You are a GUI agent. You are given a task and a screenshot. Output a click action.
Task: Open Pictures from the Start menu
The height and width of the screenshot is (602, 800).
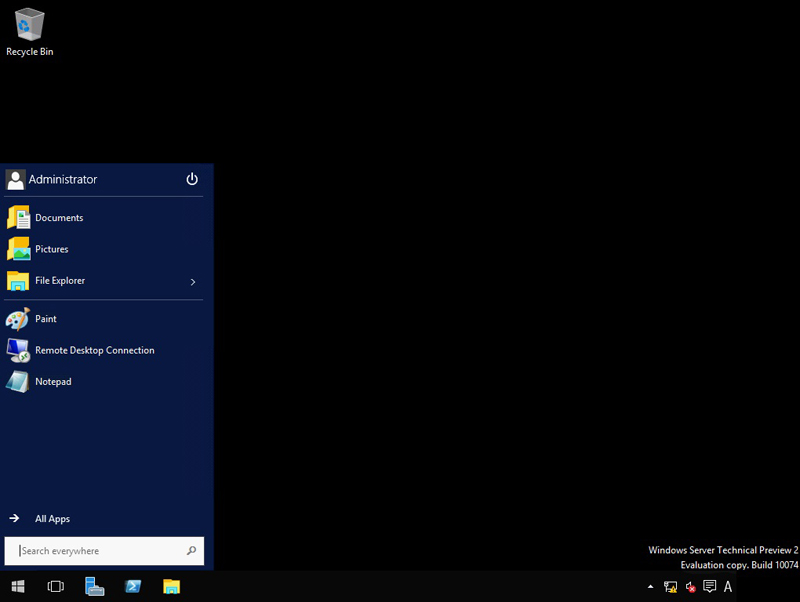click(104, 249)
